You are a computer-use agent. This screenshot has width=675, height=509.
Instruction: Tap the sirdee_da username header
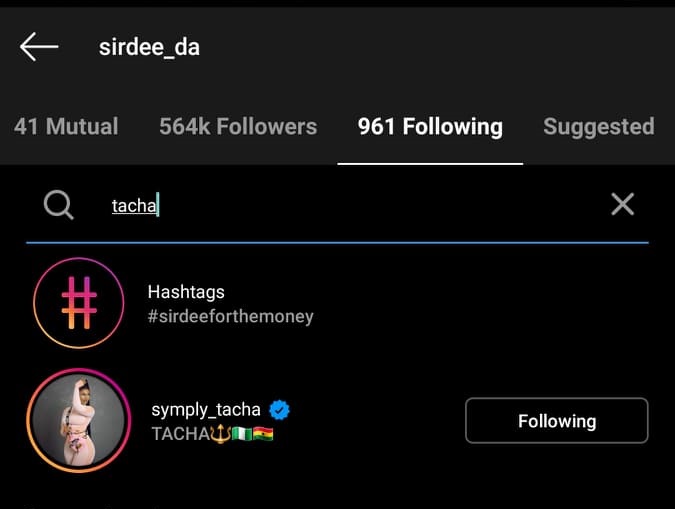149,47
